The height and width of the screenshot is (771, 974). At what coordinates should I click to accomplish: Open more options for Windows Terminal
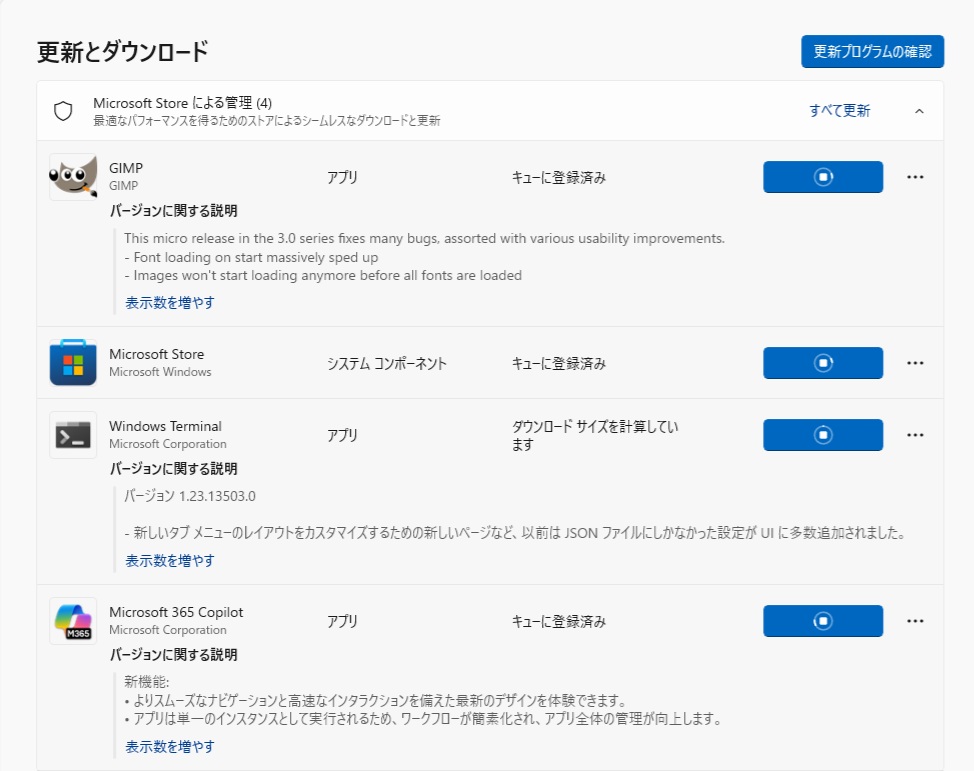[x=915, y=435]
